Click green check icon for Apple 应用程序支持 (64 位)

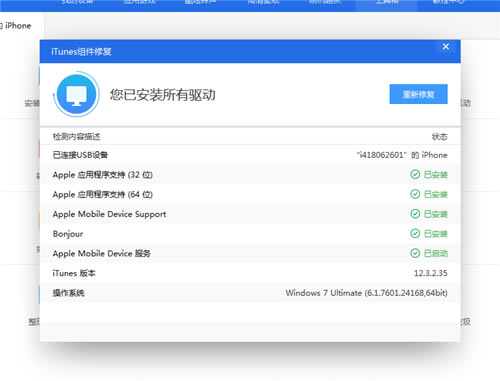[415, 194]
